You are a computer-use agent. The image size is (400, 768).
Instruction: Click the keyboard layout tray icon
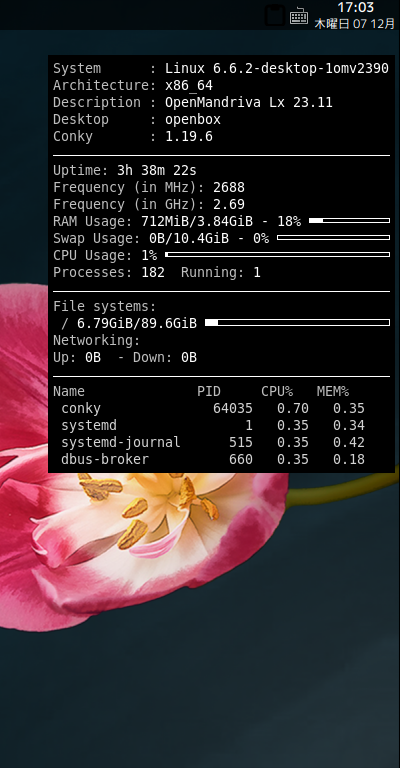pyautogui.click(x=299, y=16)
